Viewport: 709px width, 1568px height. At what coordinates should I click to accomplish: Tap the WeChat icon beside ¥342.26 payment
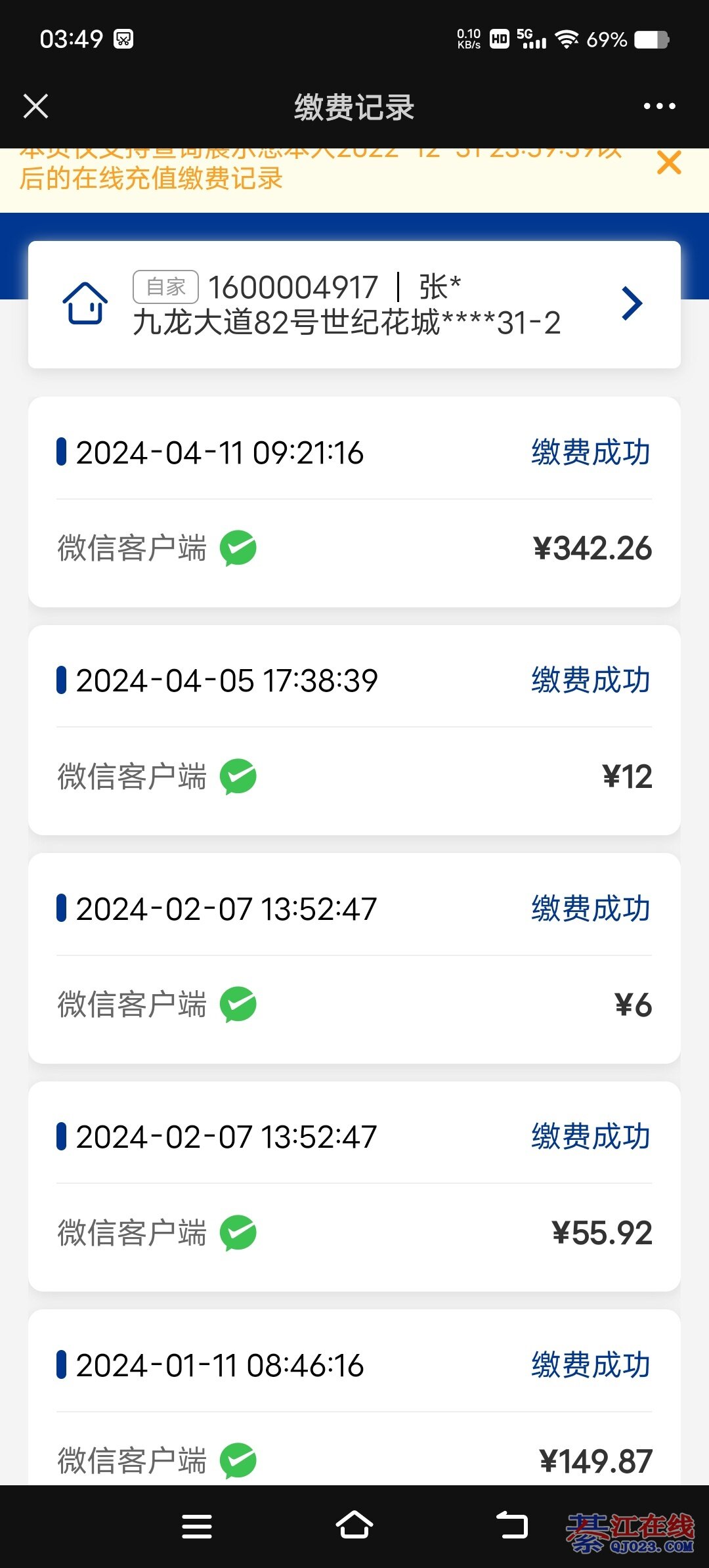[x=238, y=548]
